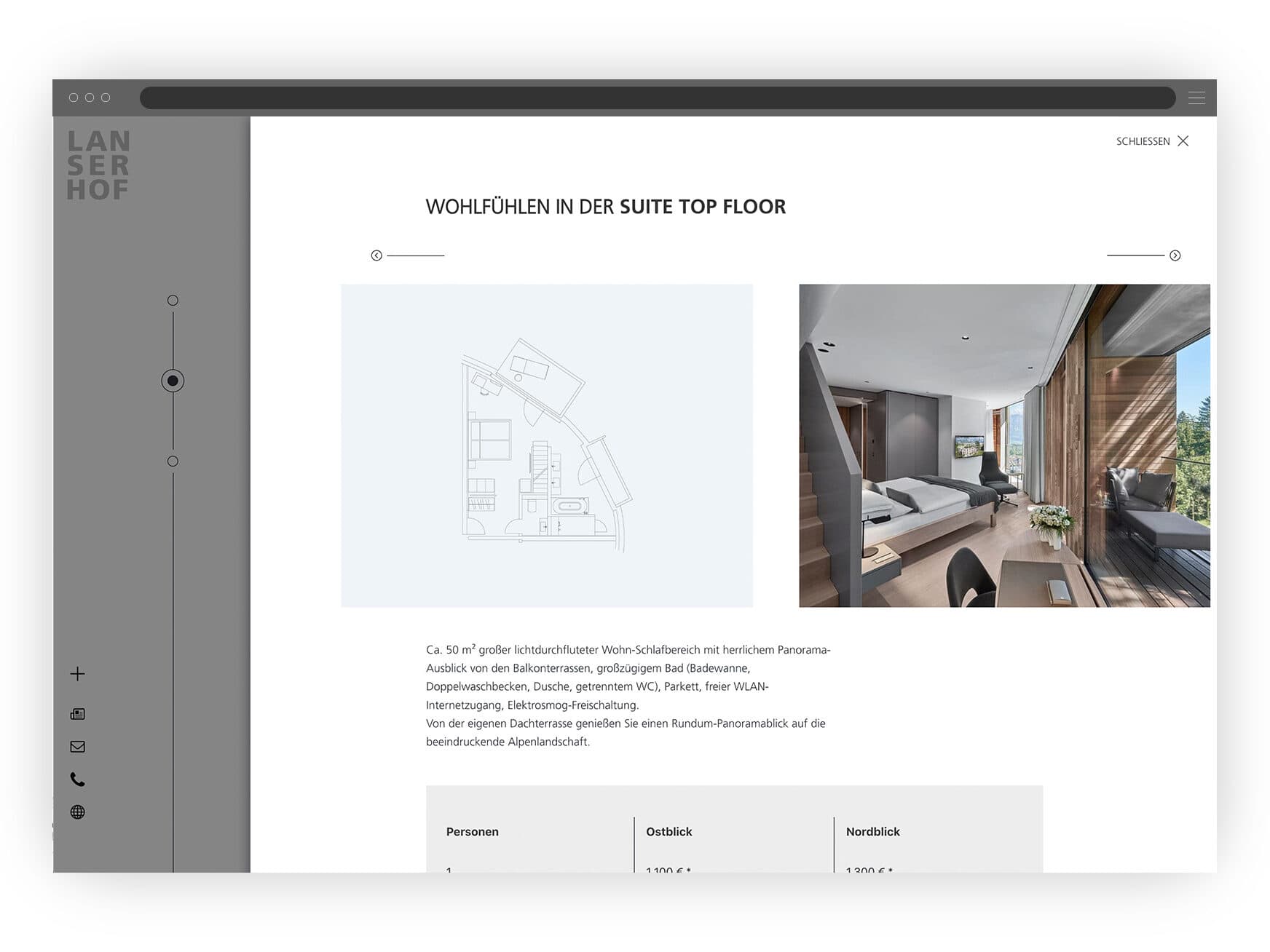Click the Nordblick column header

pyautogui.click(x=872, y=832)
